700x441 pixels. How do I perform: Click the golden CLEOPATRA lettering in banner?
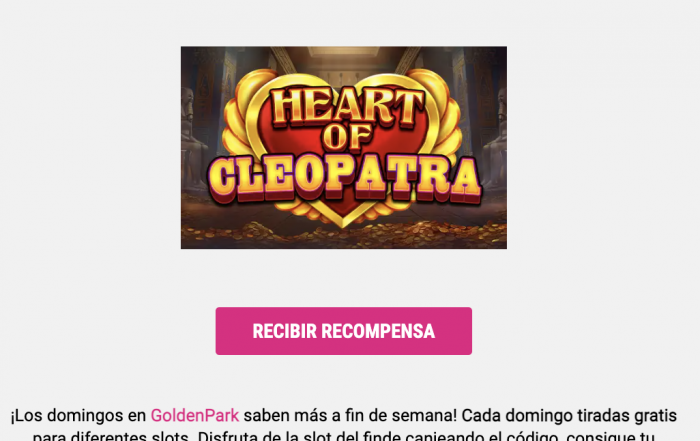[344, 179]
